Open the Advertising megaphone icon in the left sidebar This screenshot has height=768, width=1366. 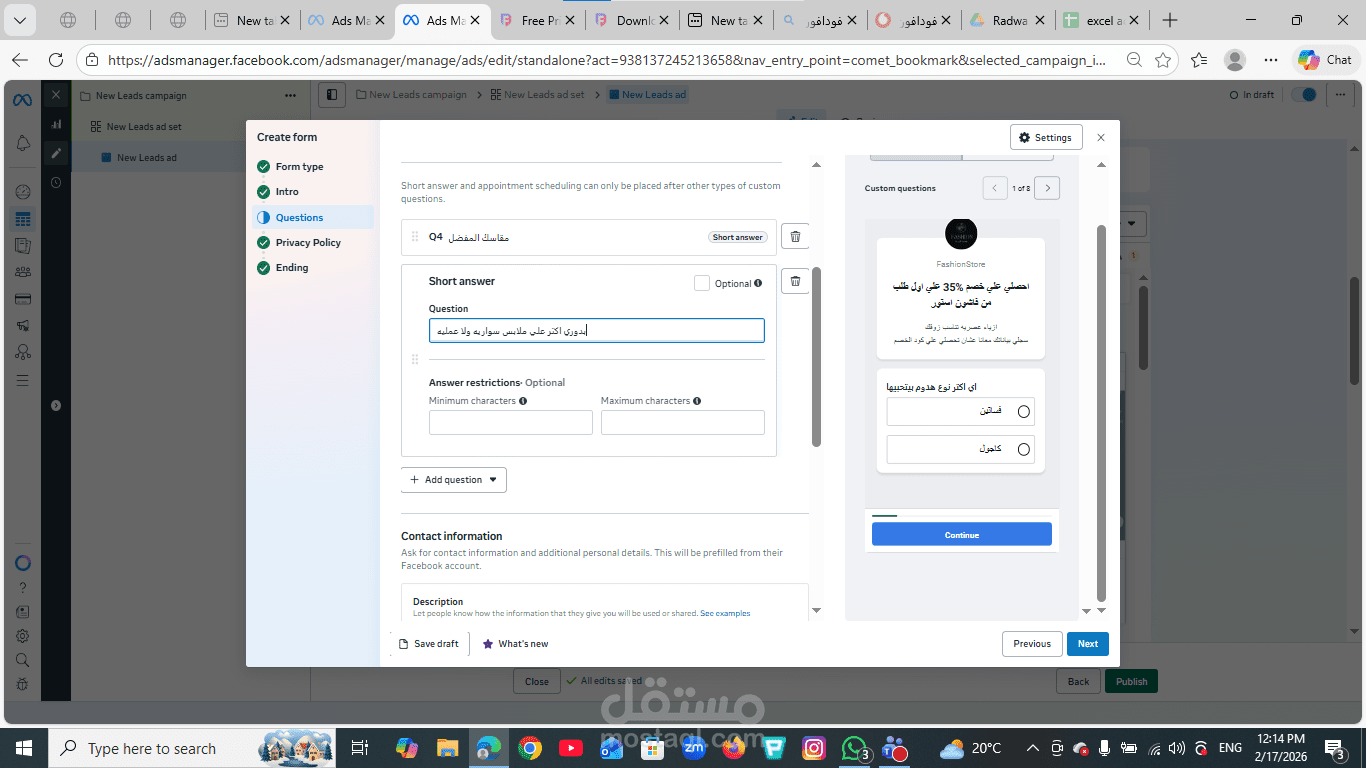23,325
